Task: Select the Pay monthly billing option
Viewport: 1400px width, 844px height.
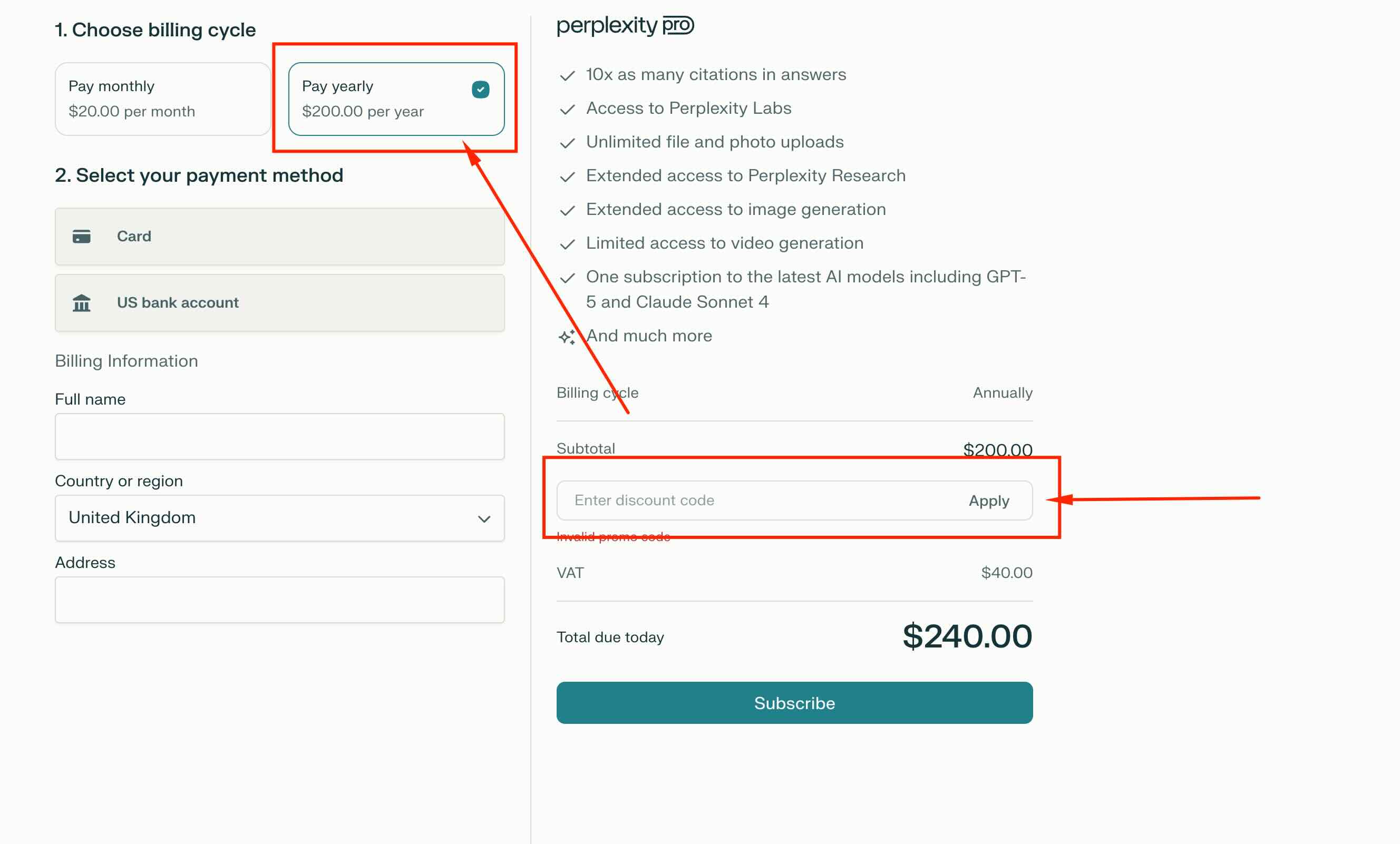Action: [162, 99]
